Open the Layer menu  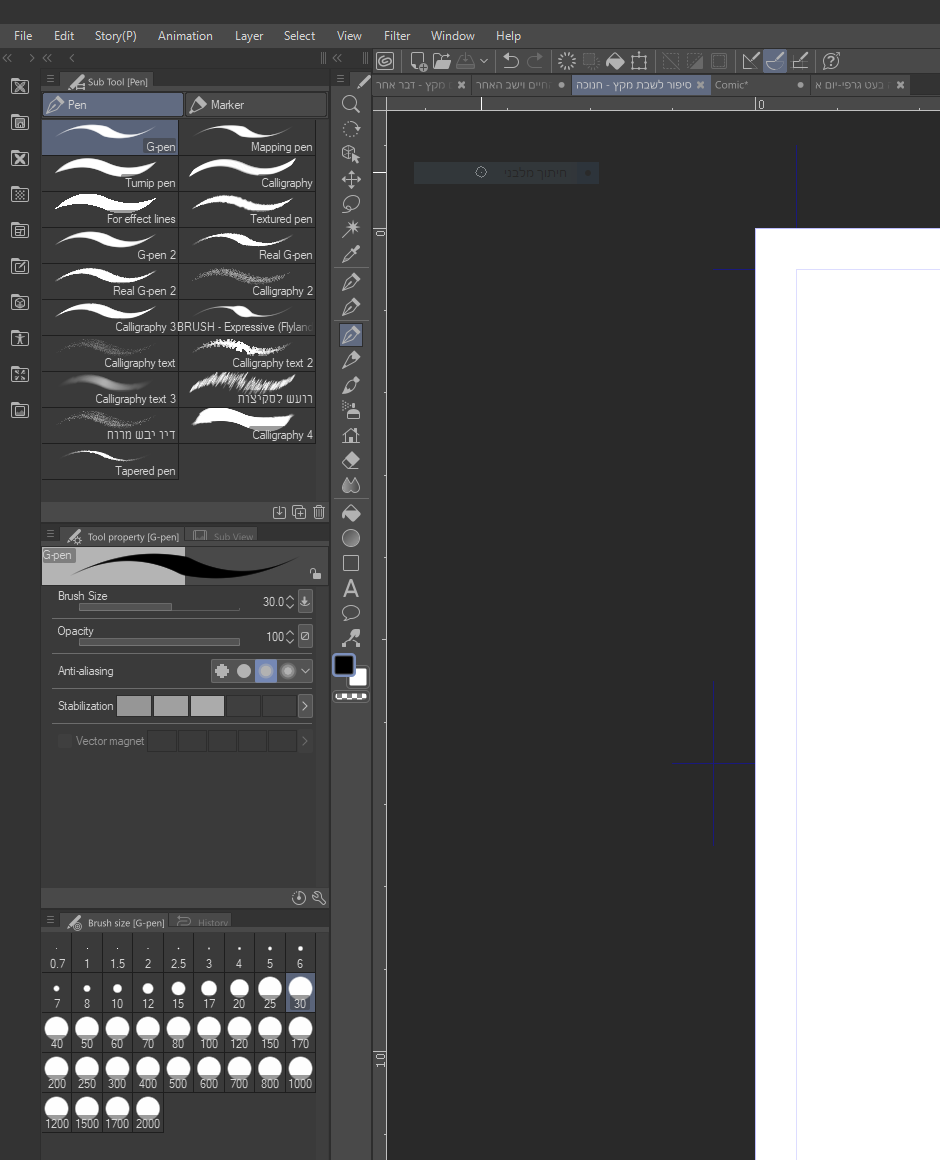(248, 36)
